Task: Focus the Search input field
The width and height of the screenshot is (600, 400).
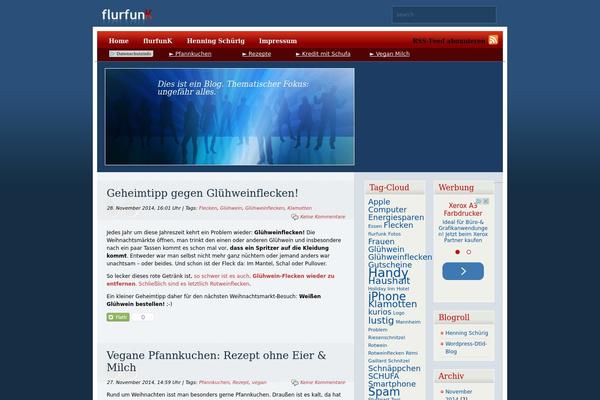Action: pos(444,15)
